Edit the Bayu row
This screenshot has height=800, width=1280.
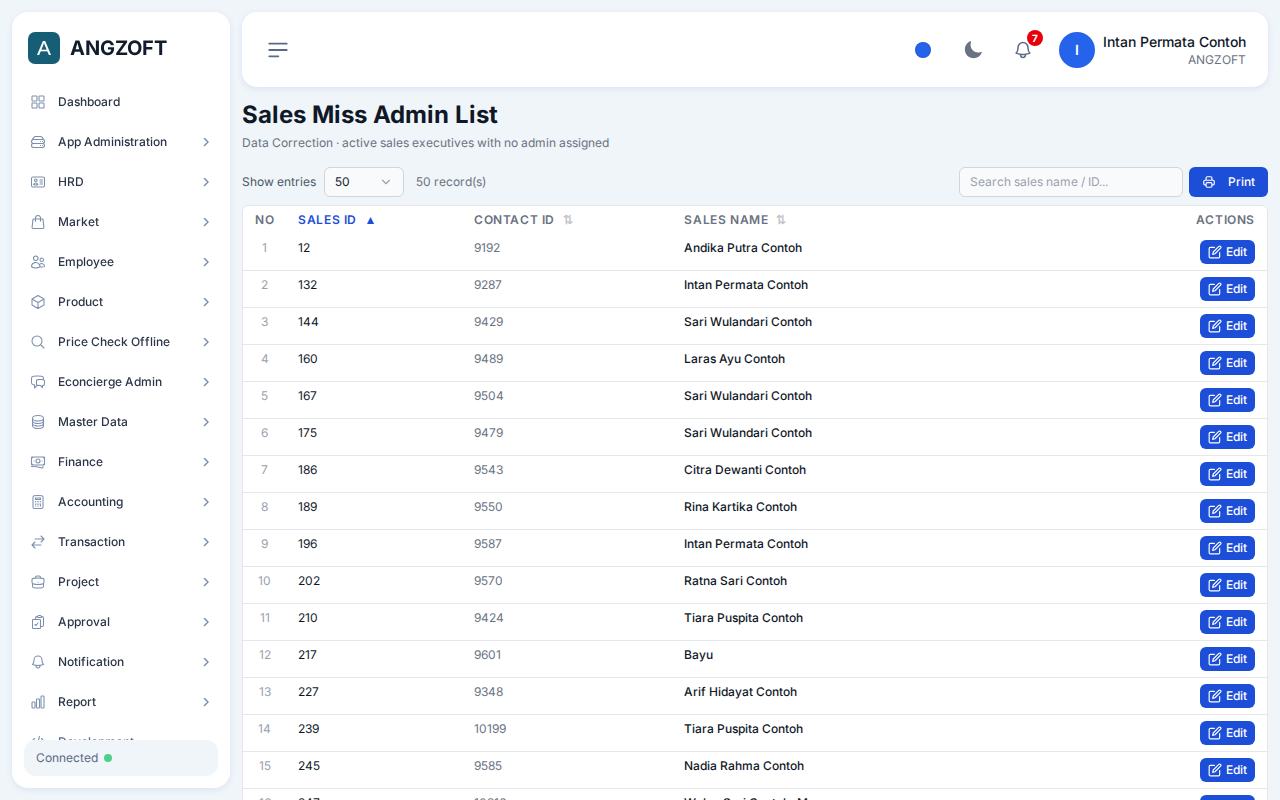[x=1227, y=659]
